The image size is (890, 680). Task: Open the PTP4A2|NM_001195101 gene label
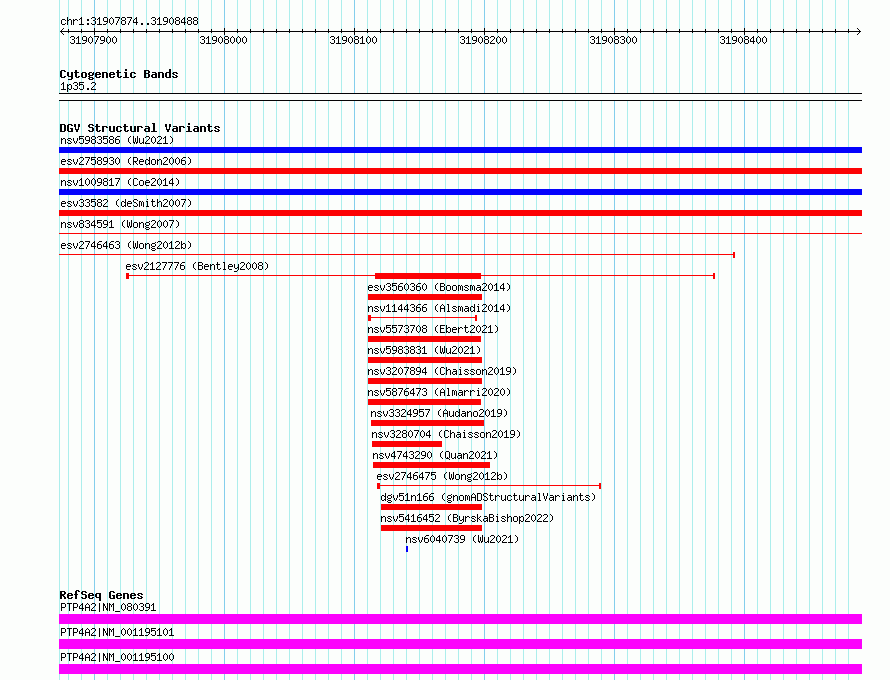pos(117,632)
